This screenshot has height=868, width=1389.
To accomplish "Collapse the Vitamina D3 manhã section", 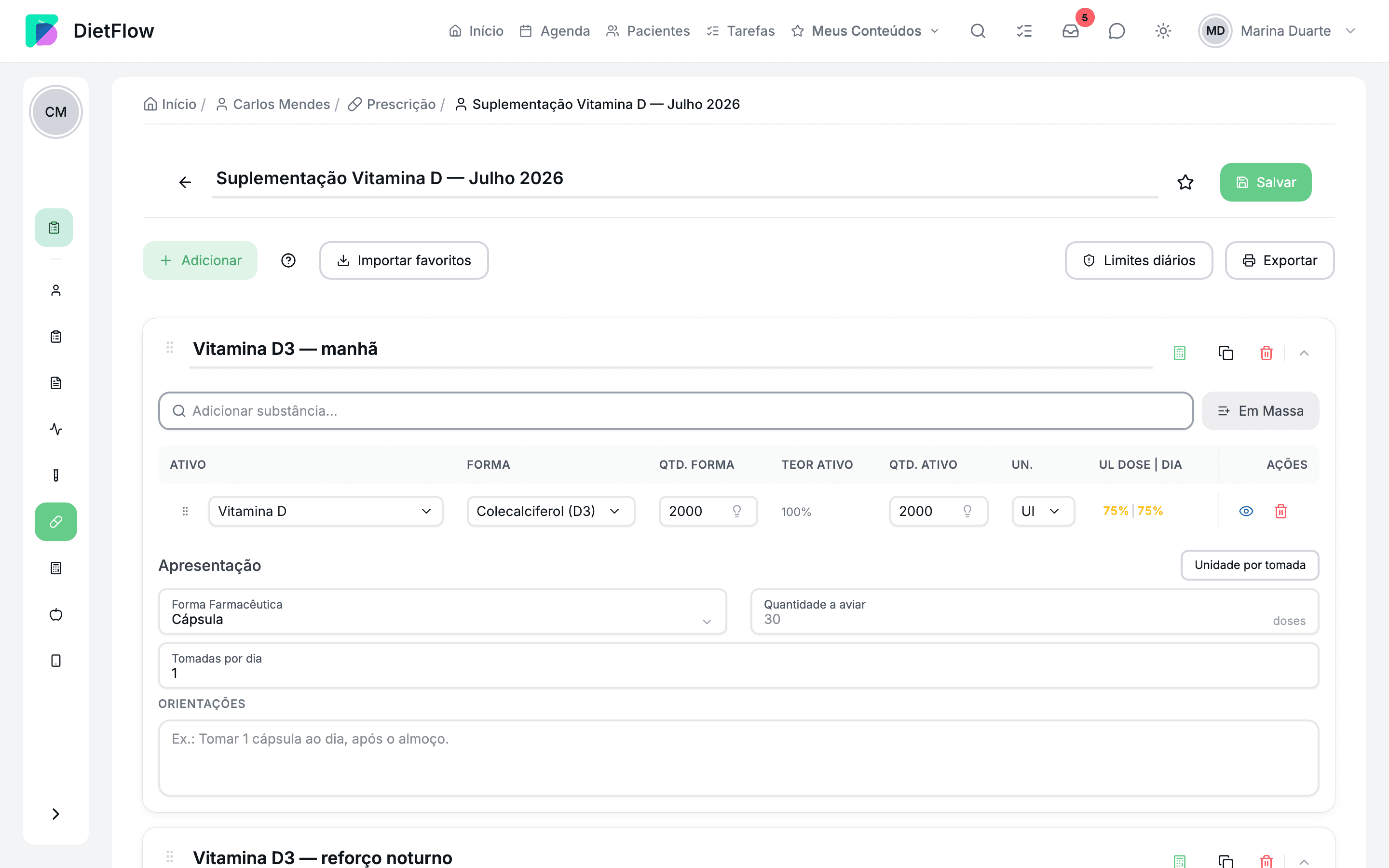I will (x=1304, y=353).
